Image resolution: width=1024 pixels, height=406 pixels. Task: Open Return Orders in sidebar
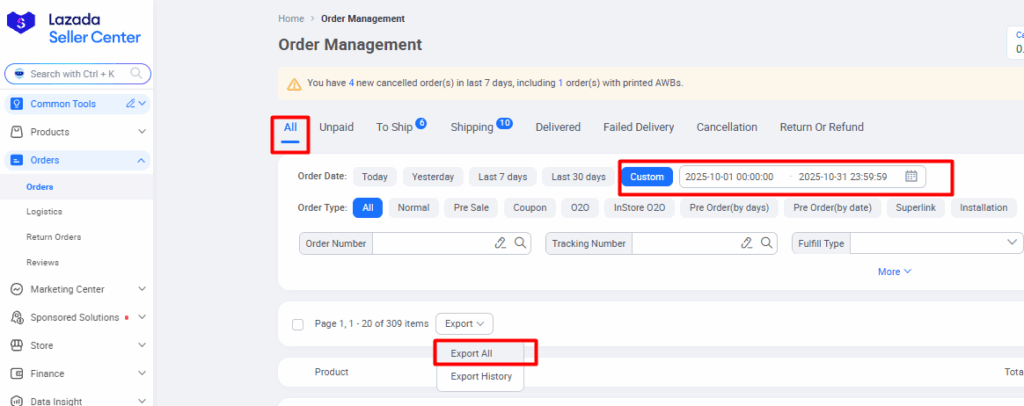(54, 237)
